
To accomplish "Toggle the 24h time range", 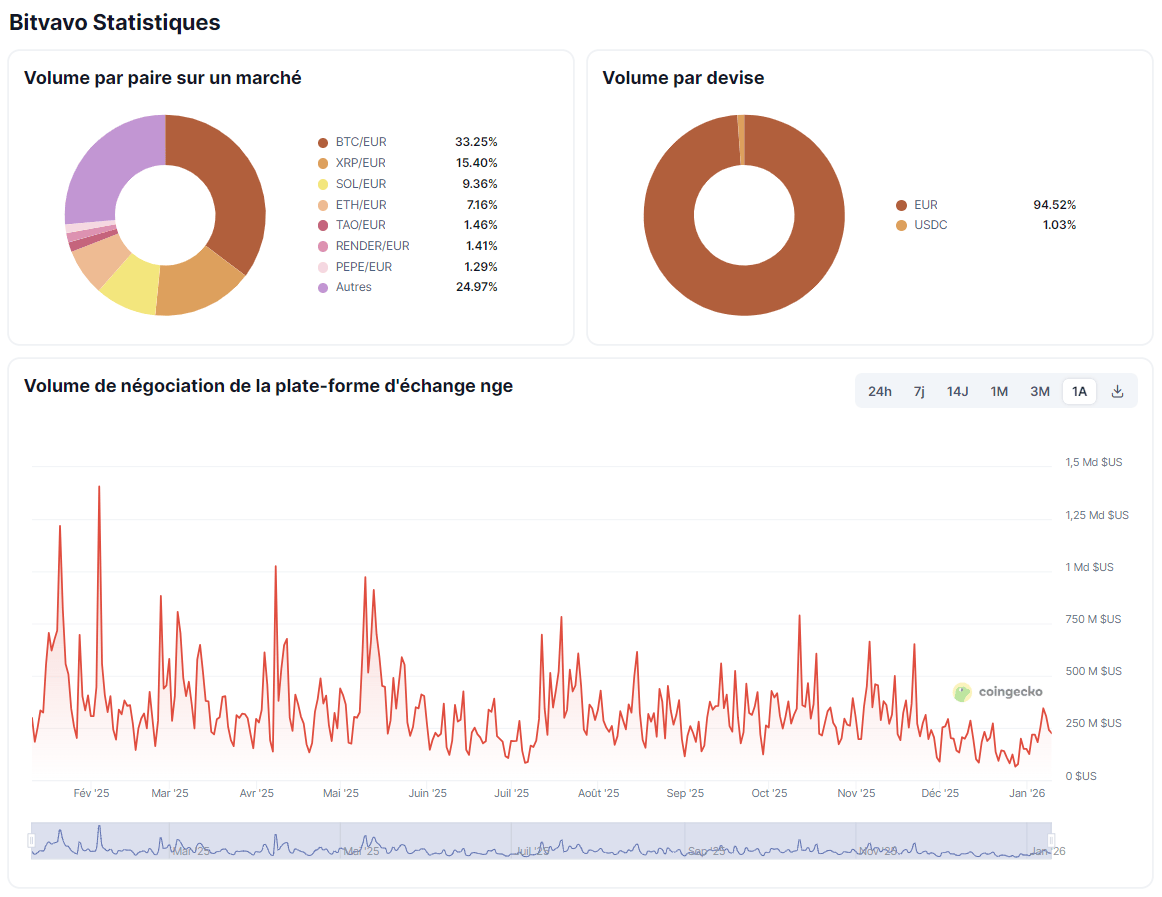I will click(x=879, y=391).
